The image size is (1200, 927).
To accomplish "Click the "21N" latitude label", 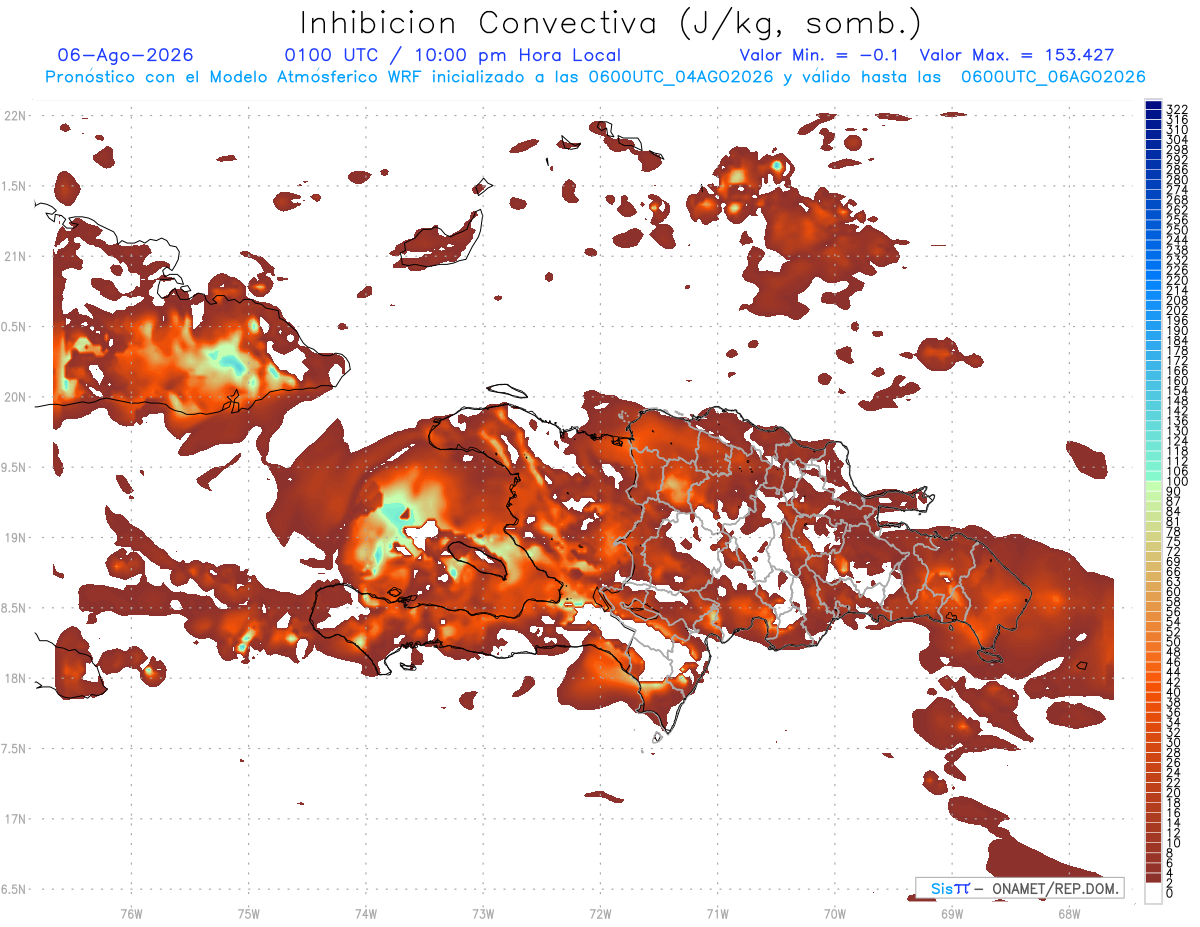I will point(14,256).
